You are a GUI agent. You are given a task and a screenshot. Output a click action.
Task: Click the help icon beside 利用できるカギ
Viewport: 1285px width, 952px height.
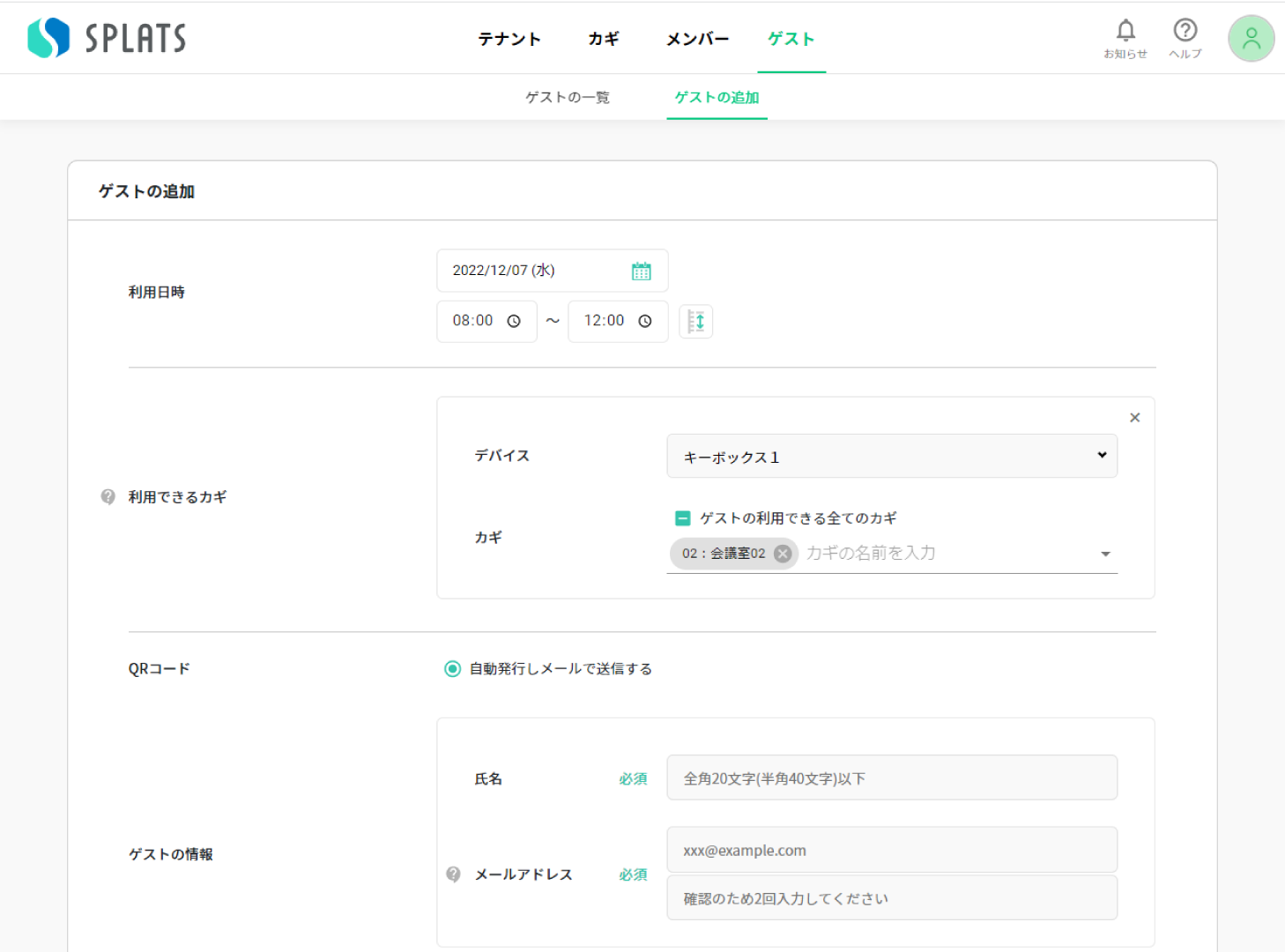point(107,497)
